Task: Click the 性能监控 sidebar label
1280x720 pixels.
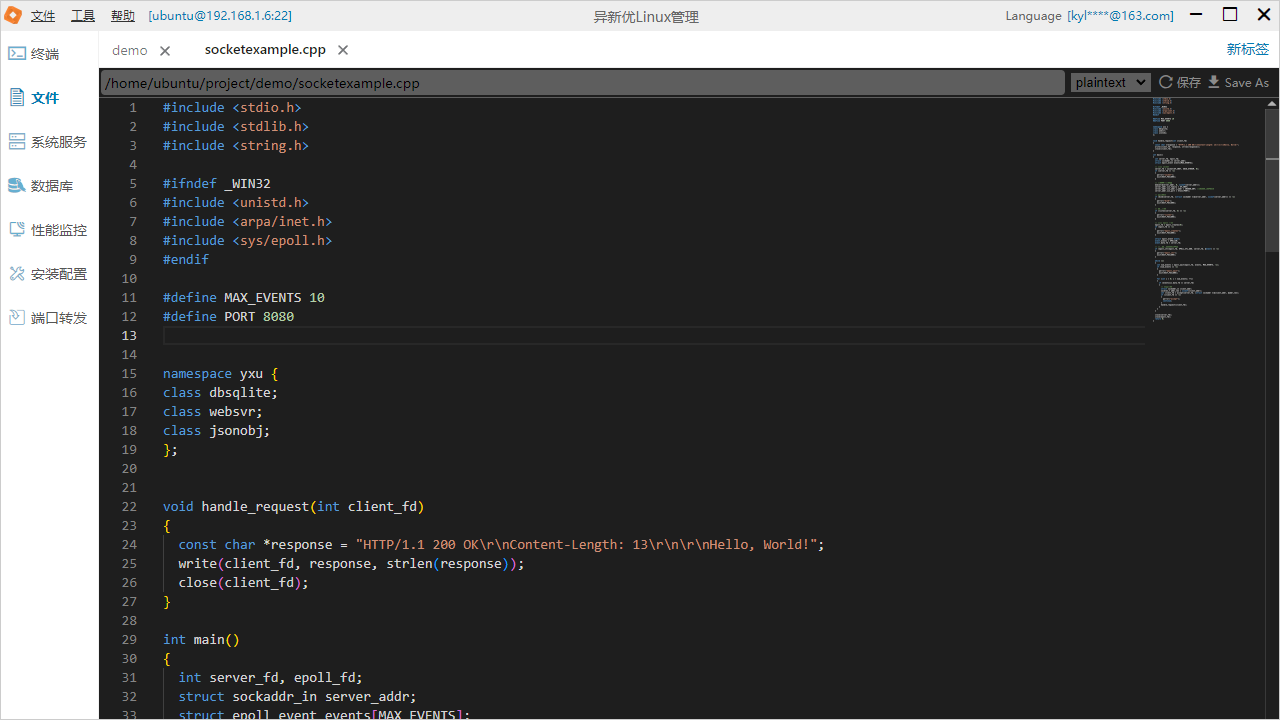Action: coord(59,230)
